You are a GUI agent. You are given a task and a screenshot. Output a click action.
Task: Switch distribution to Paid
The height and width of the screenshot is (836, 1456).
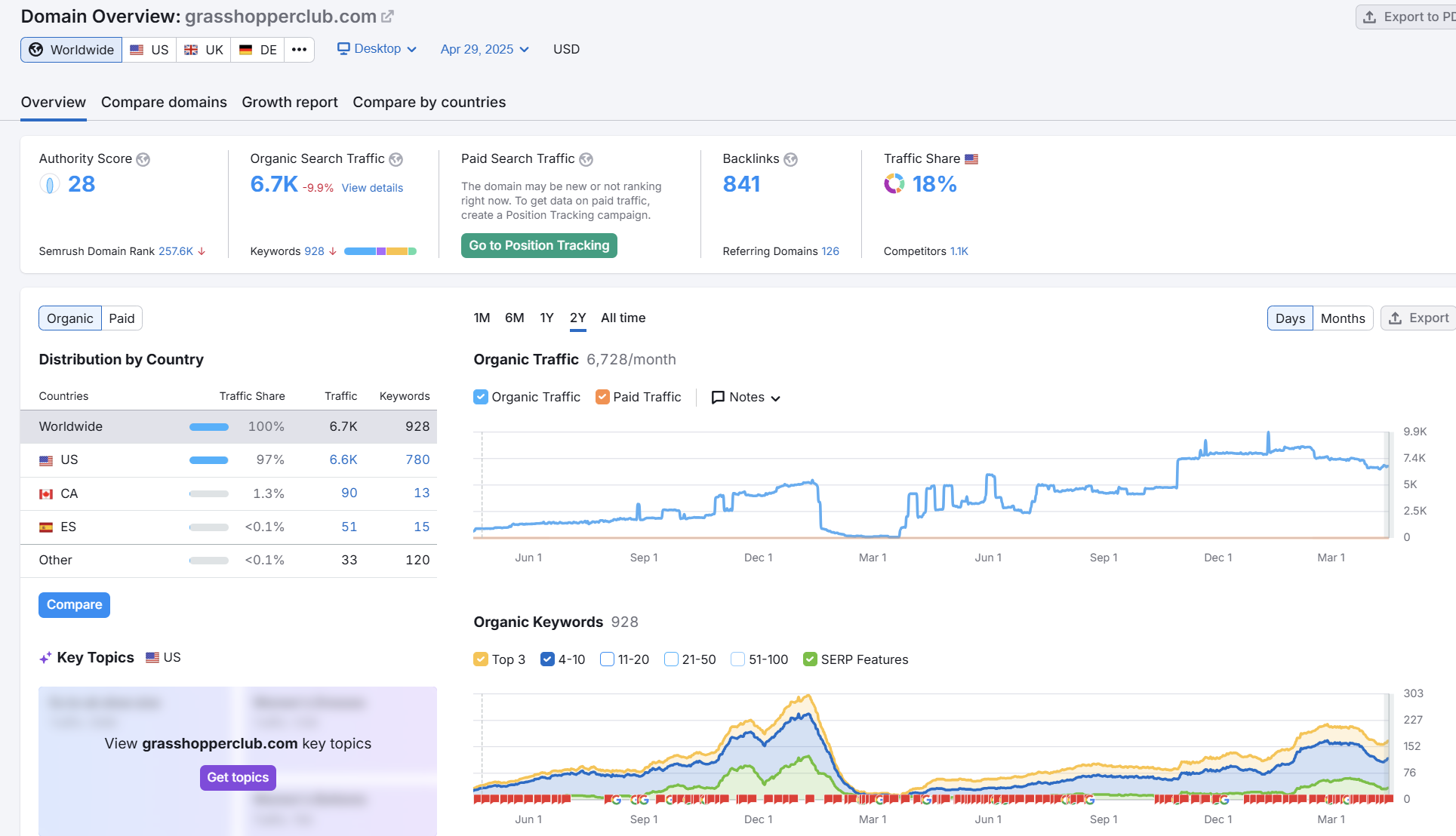pyautogui.click(x=122, y=318)
